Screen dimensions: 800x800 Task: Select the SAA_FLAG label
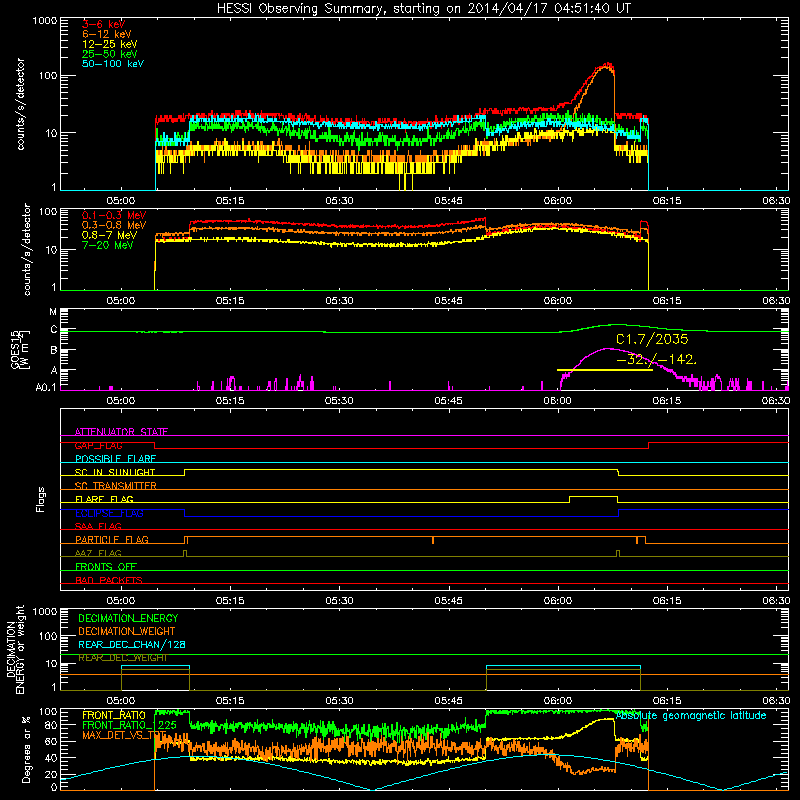click(x=98, y=526)
